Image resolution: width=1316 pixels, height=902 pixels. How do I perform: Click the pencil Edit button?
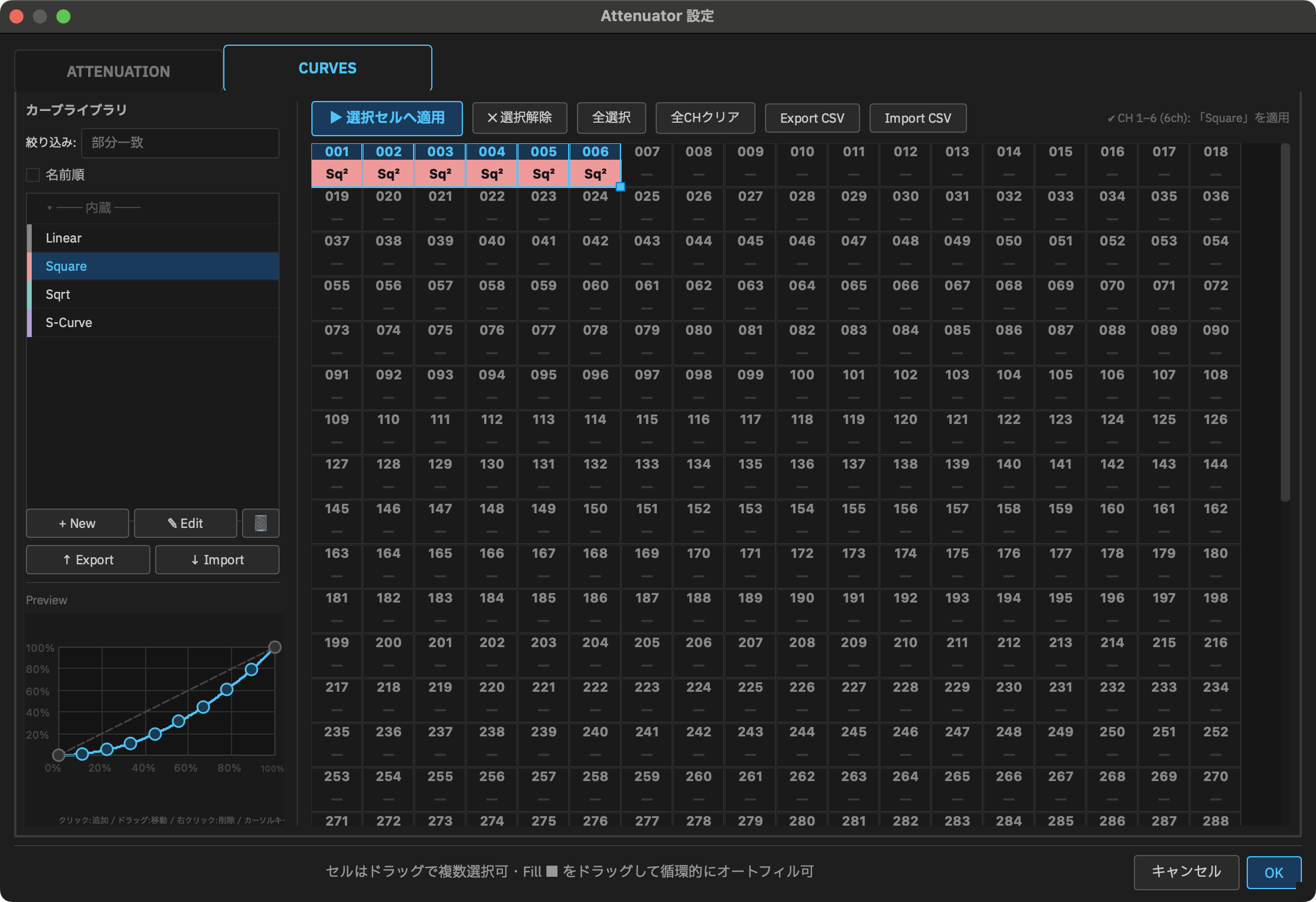[186, 523]
